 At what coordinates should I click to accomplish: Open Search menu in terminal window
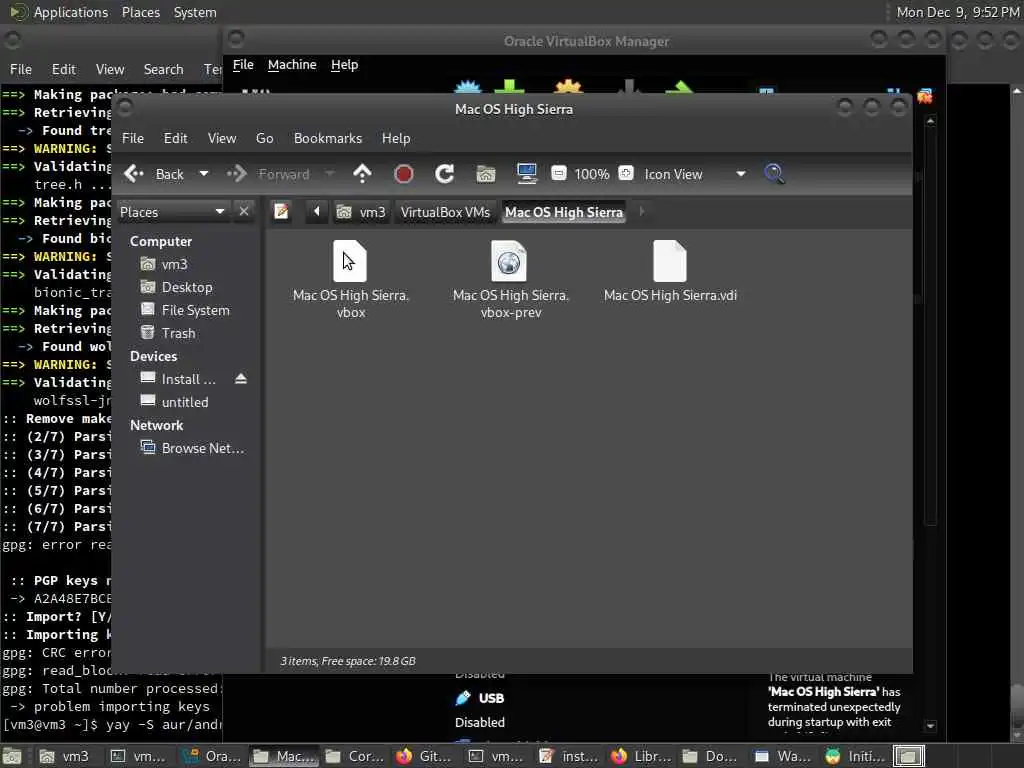(x=163, y=69)
